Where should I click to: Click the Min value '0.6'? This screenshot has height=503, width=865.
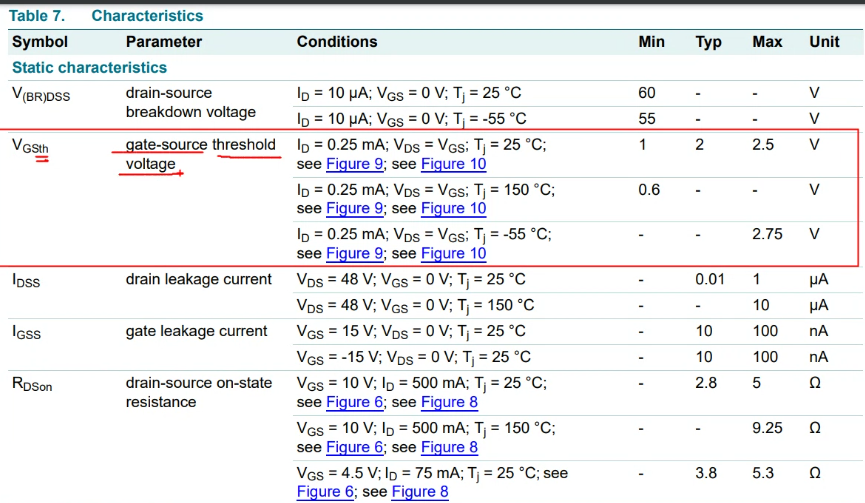tap(649, 190)
